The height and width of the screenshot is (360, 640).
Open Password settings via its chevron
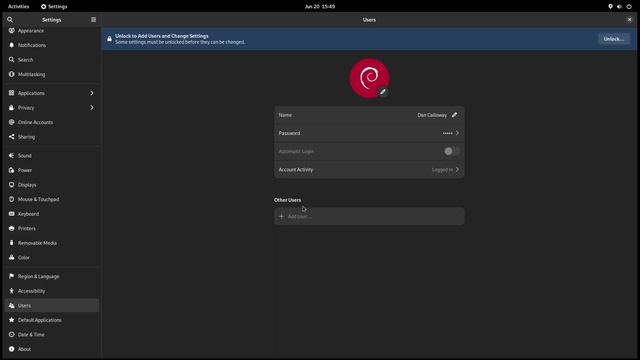click(x=457, y=133)
